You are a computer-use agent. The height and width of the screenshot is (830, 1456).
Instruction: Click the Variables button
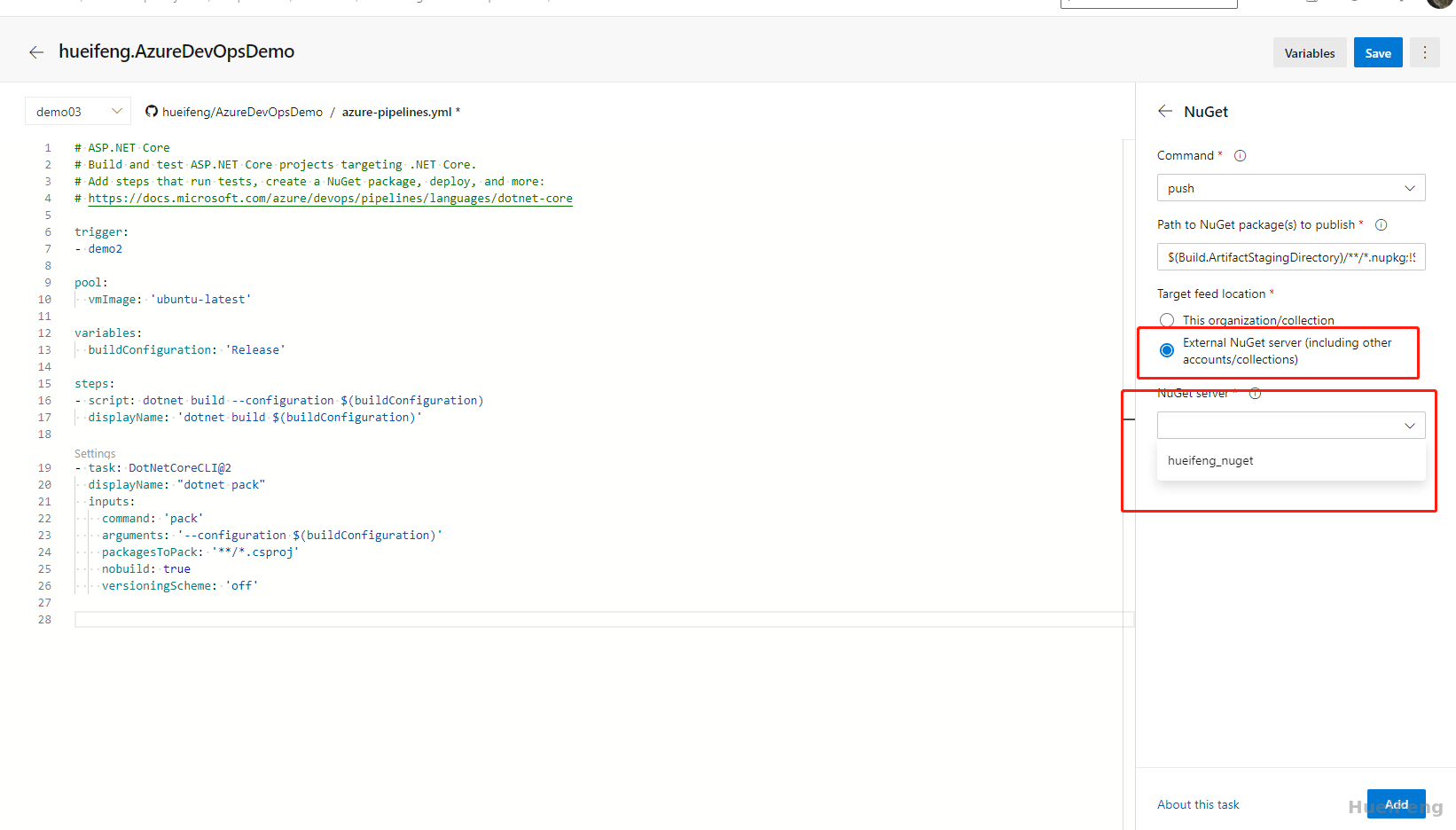1310,53
